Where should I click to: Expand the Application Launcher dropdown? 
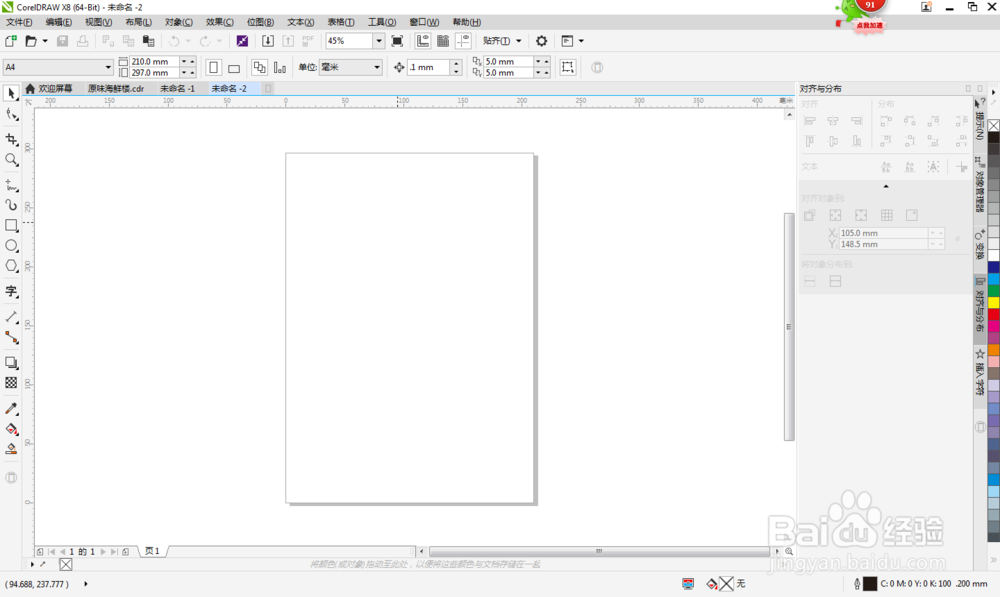[x=581, y=41]
